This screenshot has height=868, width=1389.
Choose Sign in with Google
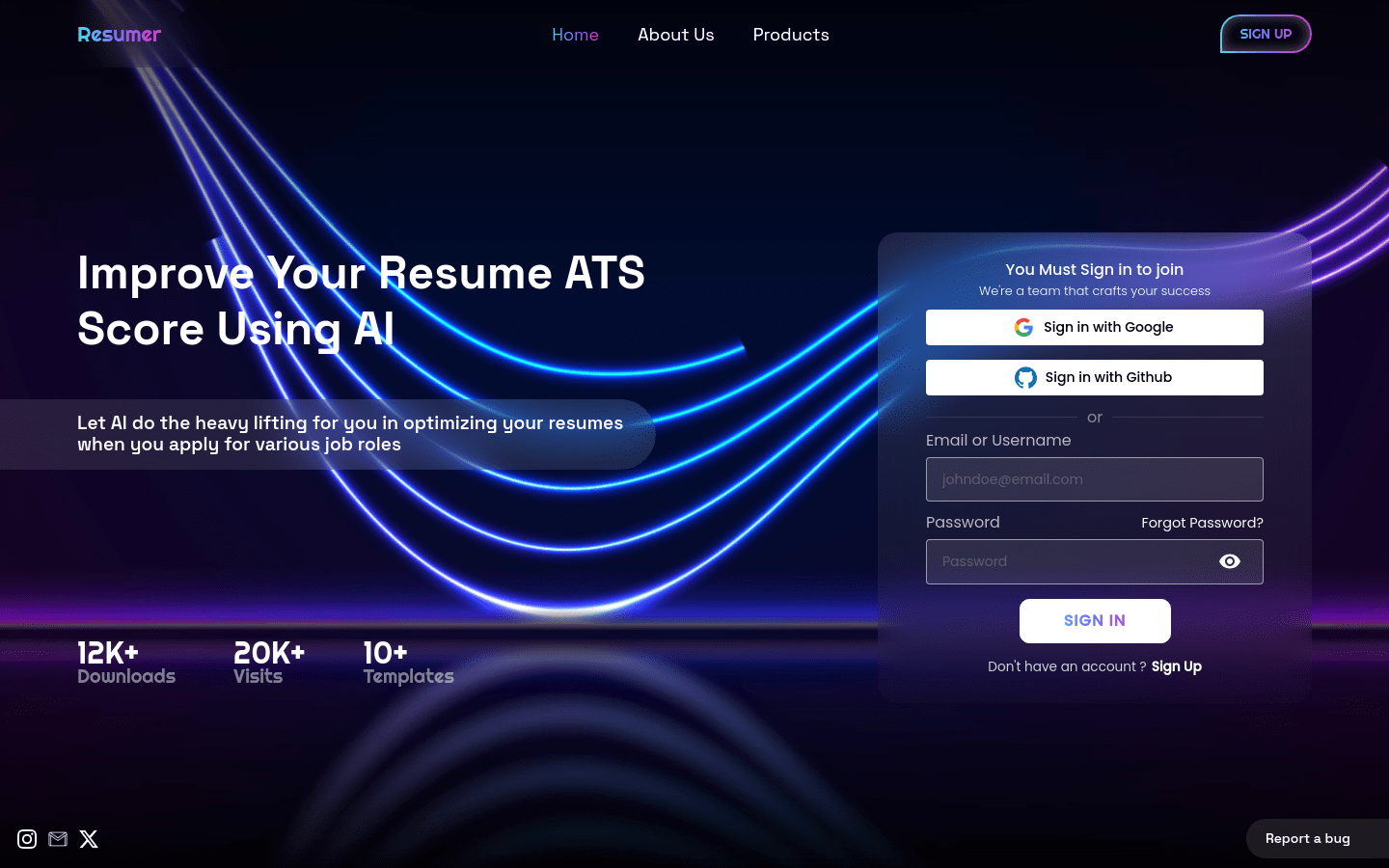tap(1094, 328)
